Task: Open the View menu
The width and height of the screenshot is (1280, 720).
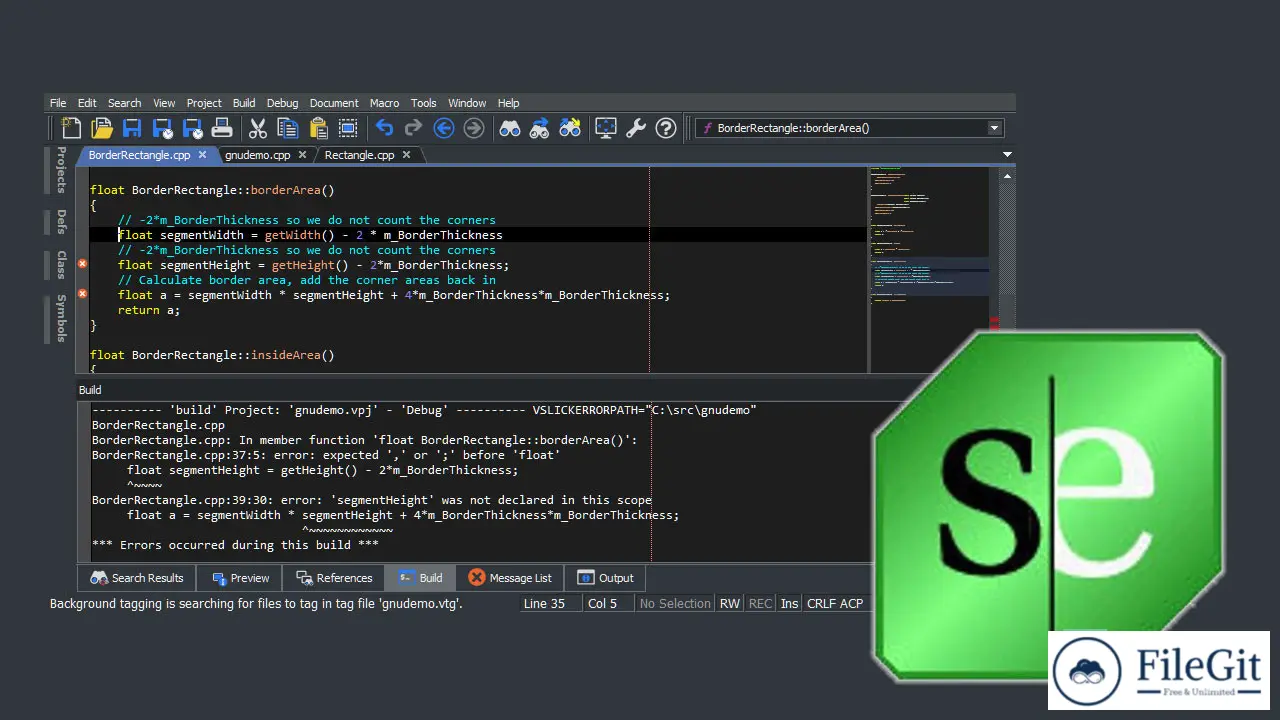Action: 164,103
